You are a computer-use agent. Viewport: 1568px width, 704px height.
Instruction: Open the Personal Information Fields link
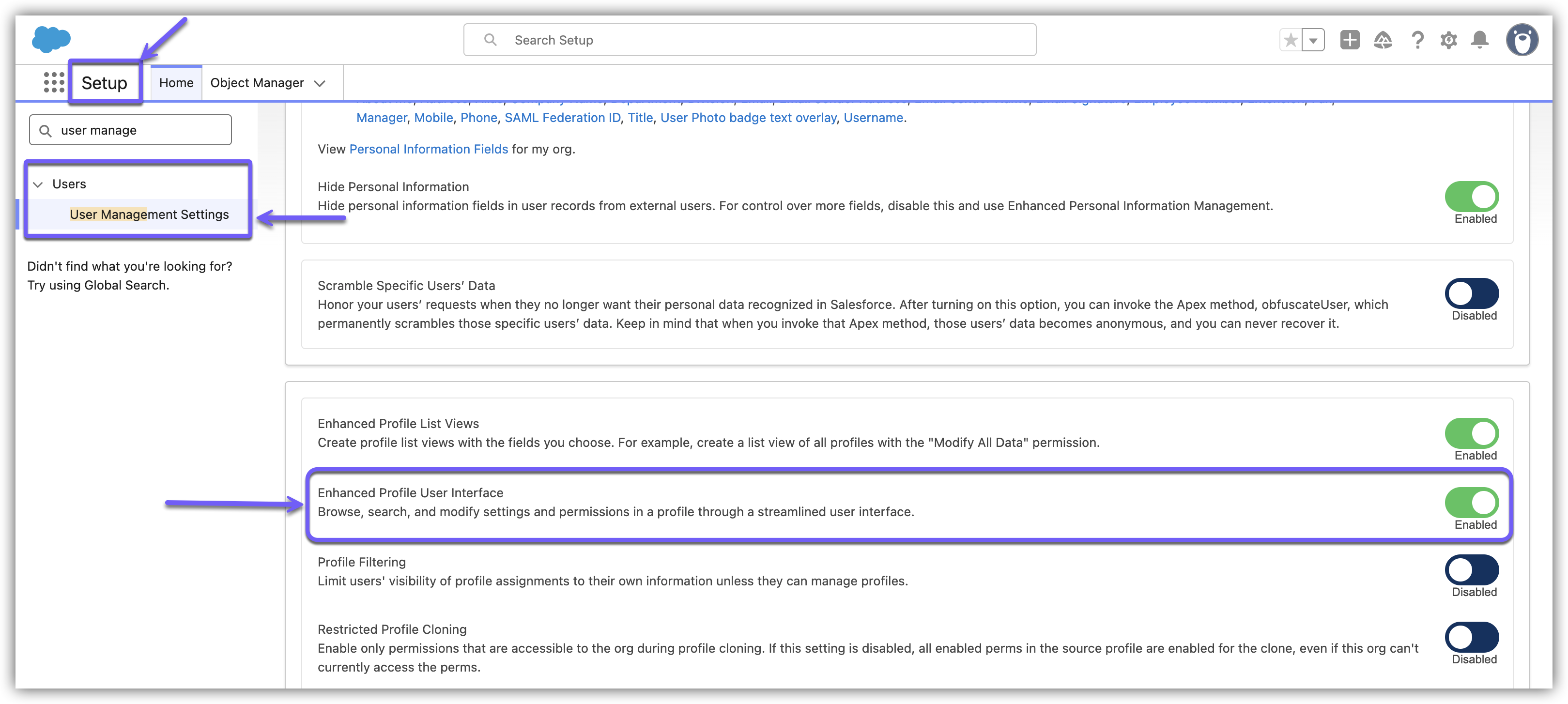428,149
